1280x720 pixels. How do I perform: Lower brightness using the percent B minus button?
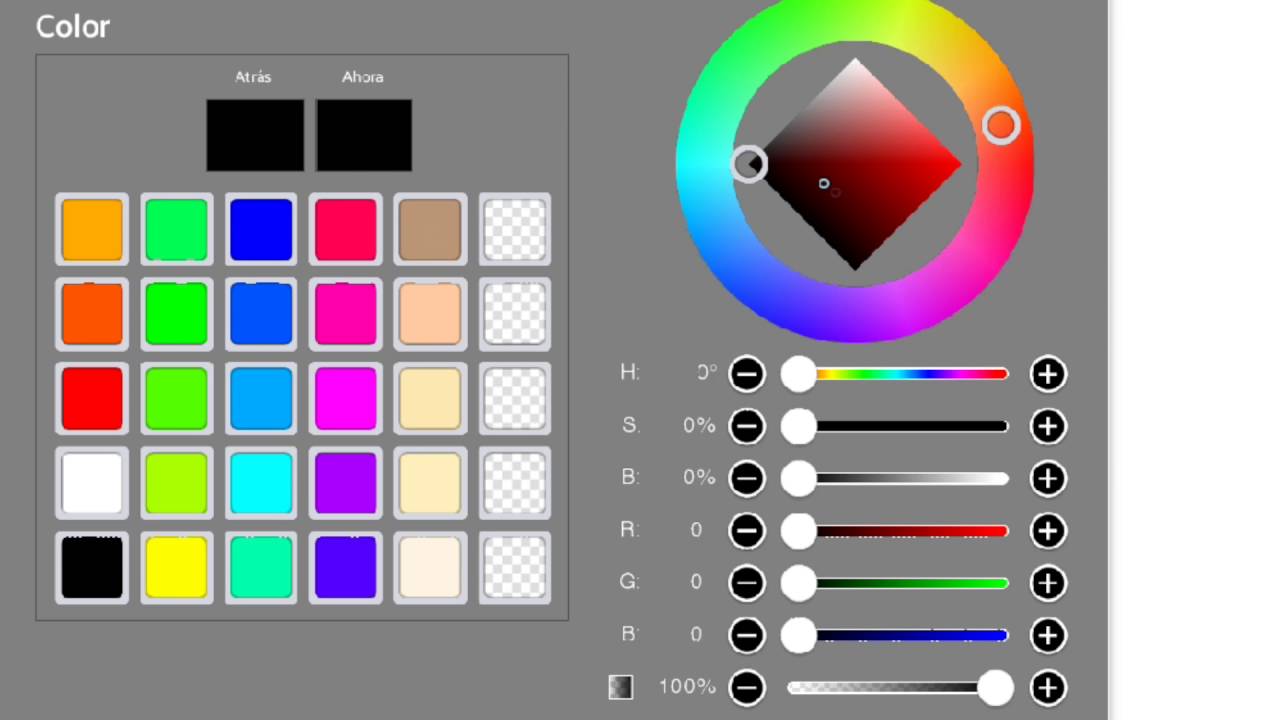[747, 478]
